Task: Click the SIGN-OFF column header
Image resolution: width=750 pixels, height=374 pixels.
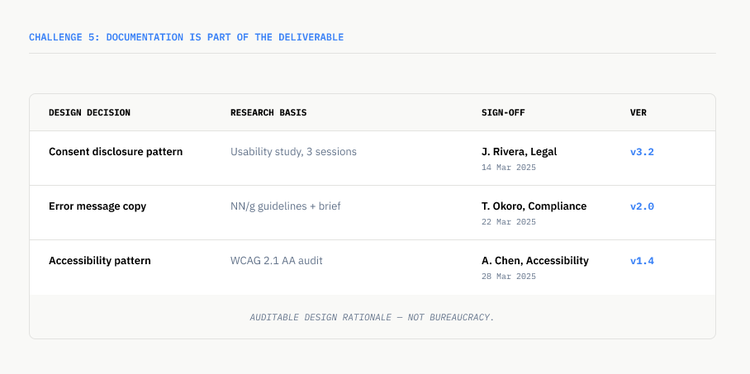Action: 503,113
